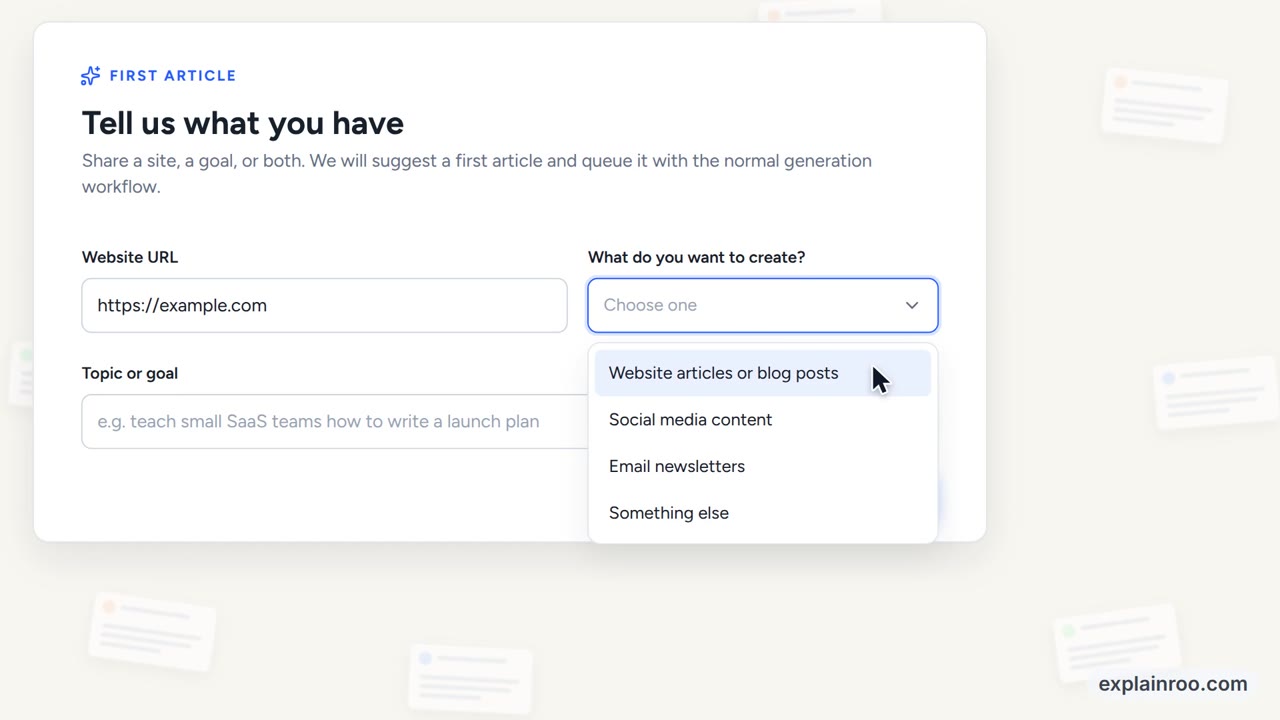Click the 'Share a site, a goal' description text
The width and height of the screenshot is (1280, 720).
[477, 173]
